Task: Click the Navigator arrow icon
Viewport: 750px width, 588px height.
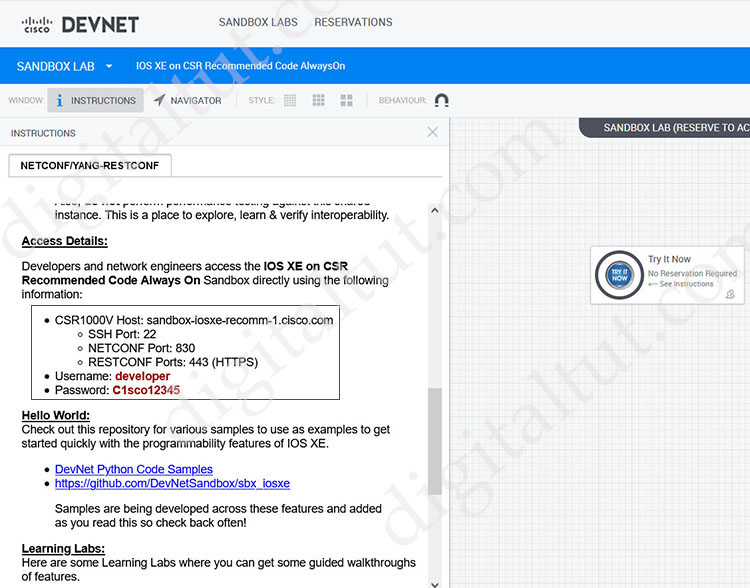Action: point(159,100)
